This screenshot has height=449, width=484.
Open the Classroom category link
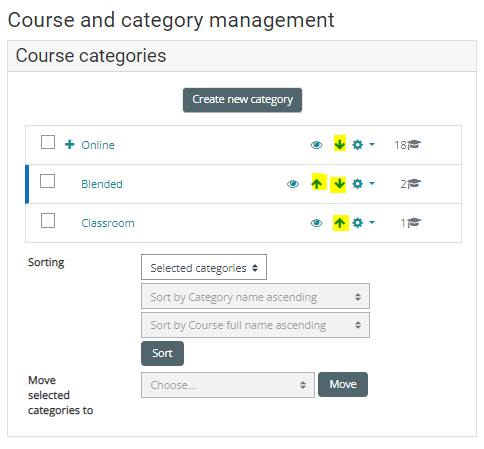[x=108, y=223]
